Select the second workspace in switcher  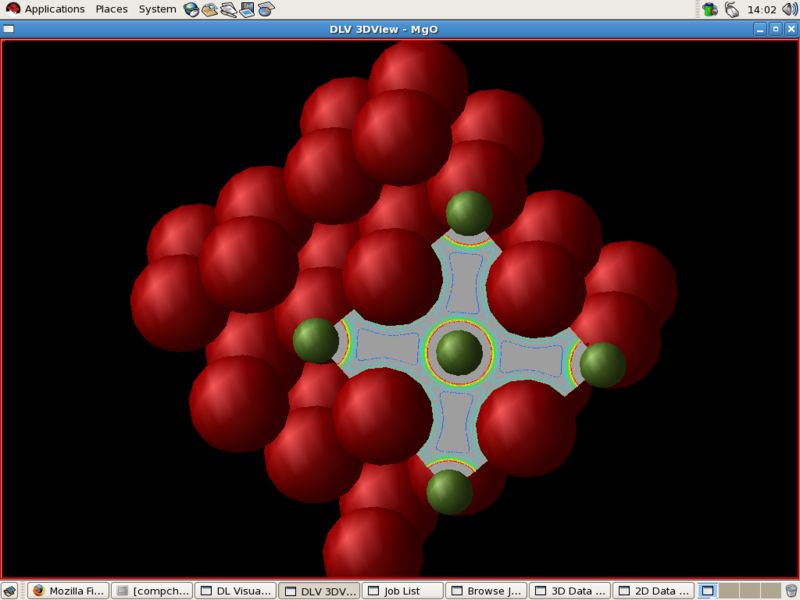click(729, 591)
